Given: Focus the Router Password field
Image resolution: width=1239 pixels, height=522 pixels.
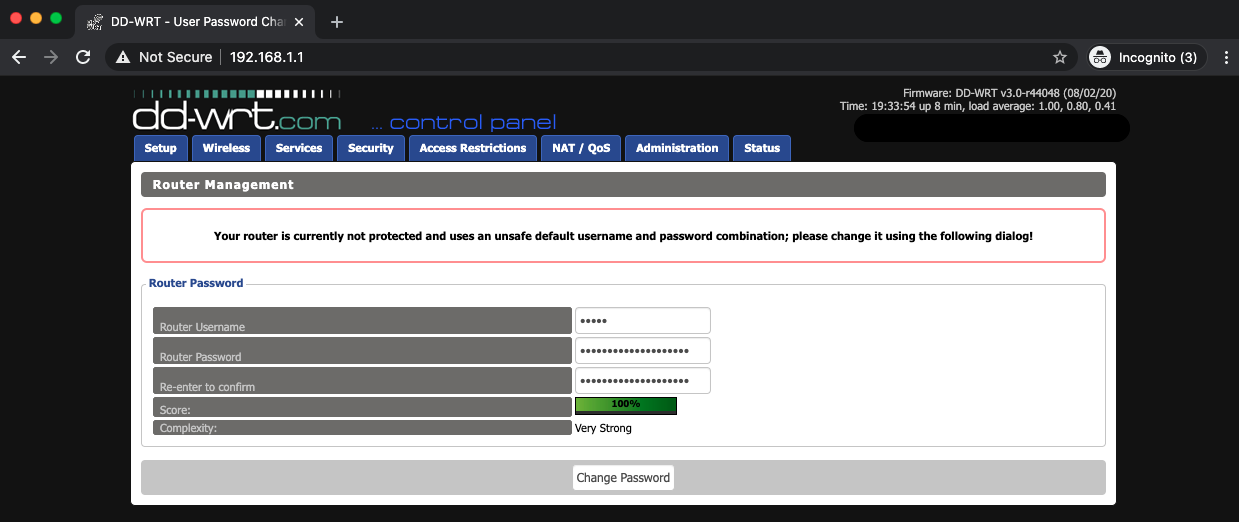Looking at the screenshot, I should (x=642, y=351).
